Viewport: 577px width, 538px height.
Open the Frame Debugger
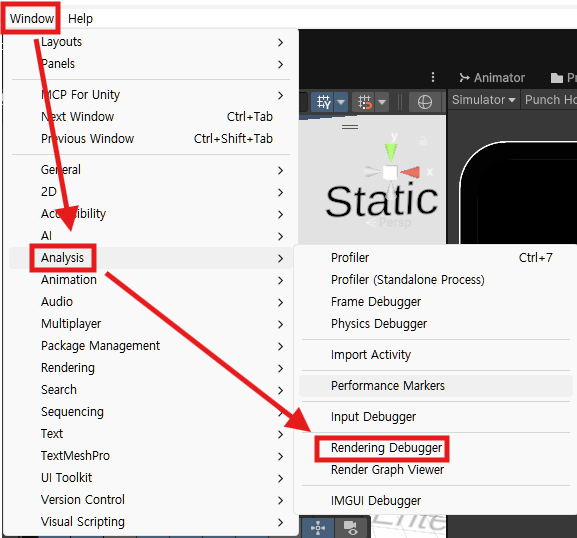tap(436, 302)
